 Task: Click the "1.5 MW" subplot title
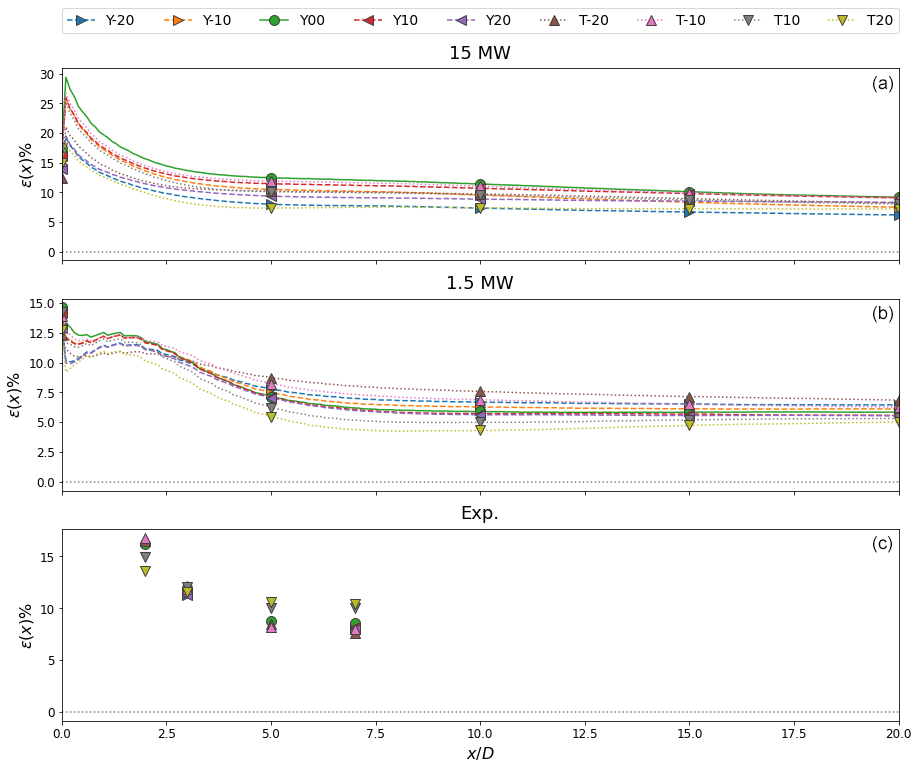click(480, 283)
